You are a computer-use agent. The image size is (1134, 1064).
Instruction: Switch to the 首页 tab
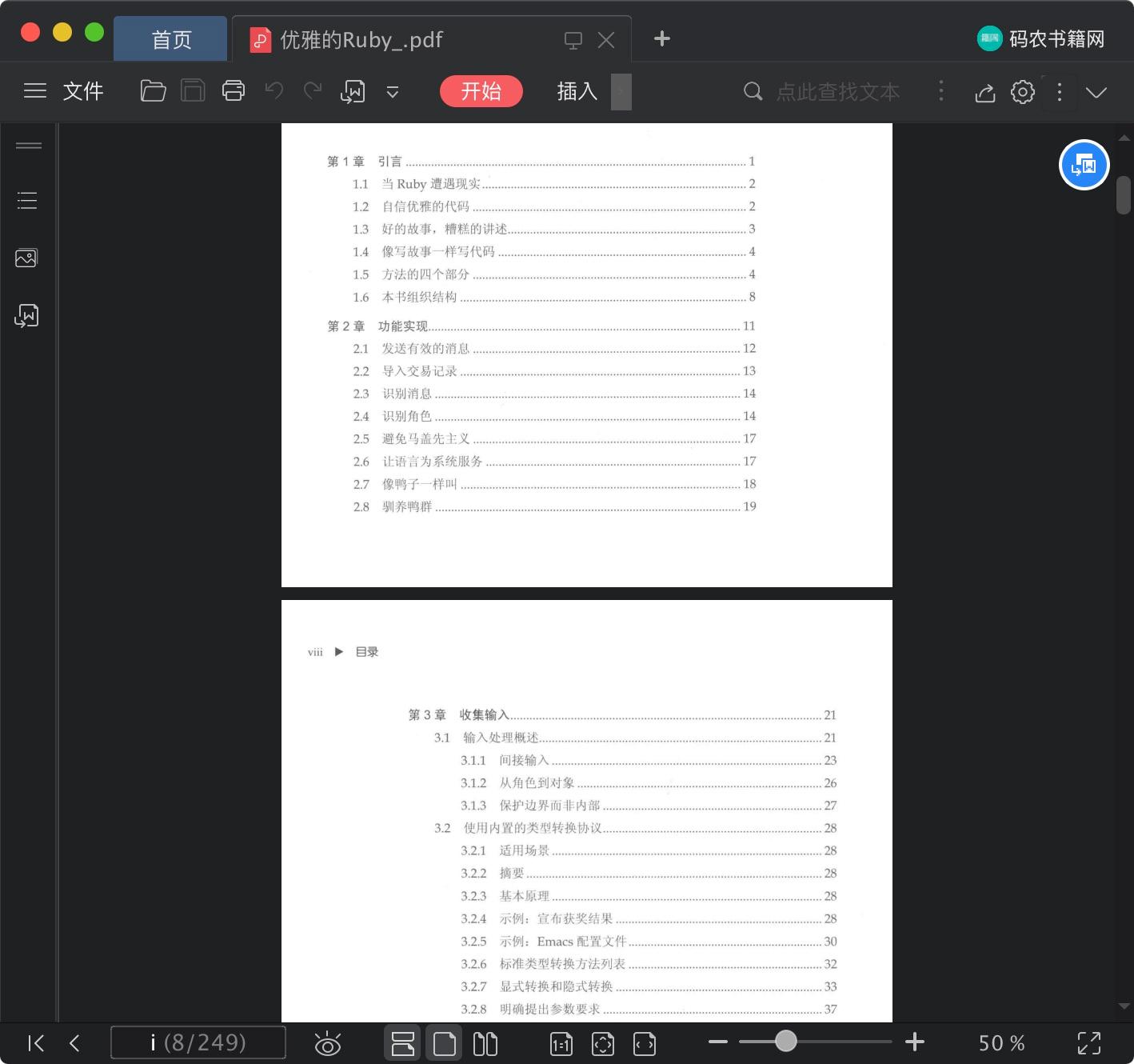(171, 39)
